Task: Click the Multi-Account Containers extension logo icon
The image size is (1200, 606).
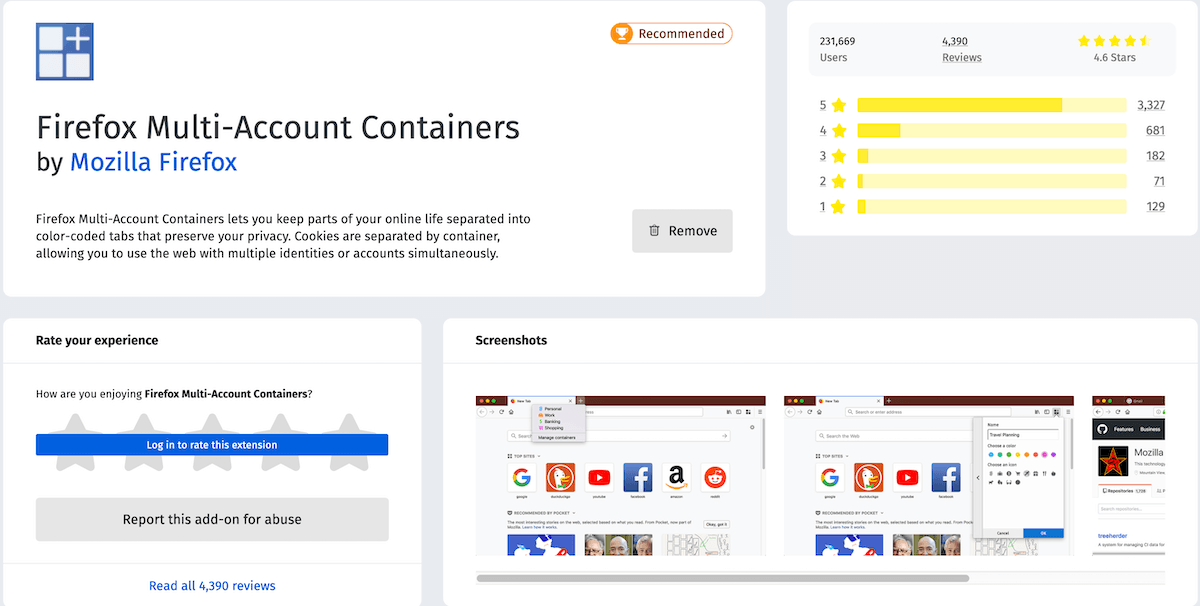Action: tap(64, 50)
